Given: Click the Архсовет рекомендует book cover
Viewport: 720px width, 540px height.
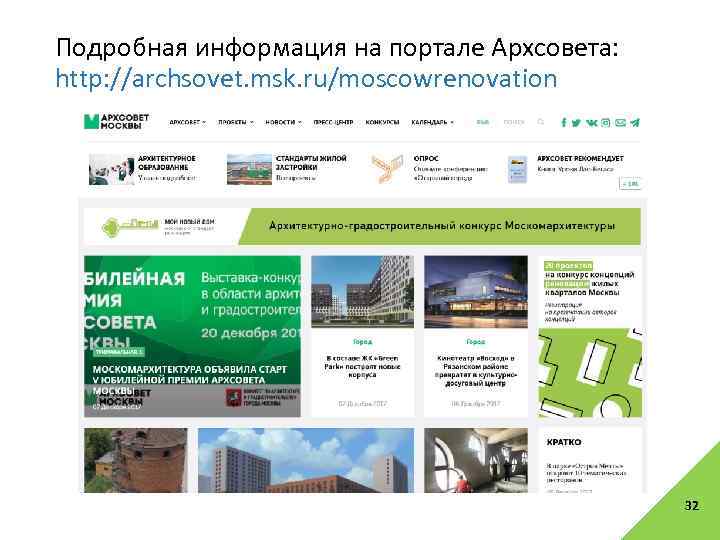Looking at the screenshot, I should (518, 170).
